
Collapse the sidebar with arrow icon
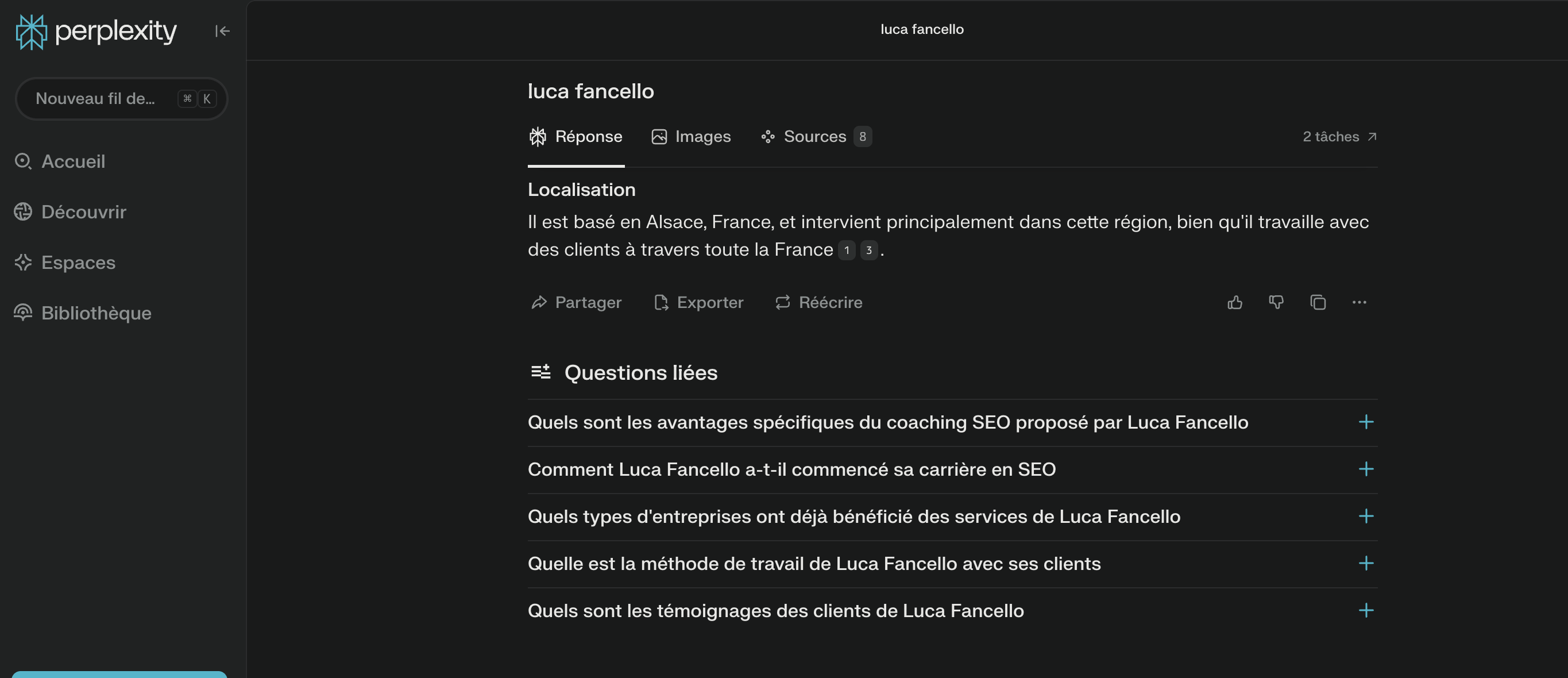tap(222, 31)
